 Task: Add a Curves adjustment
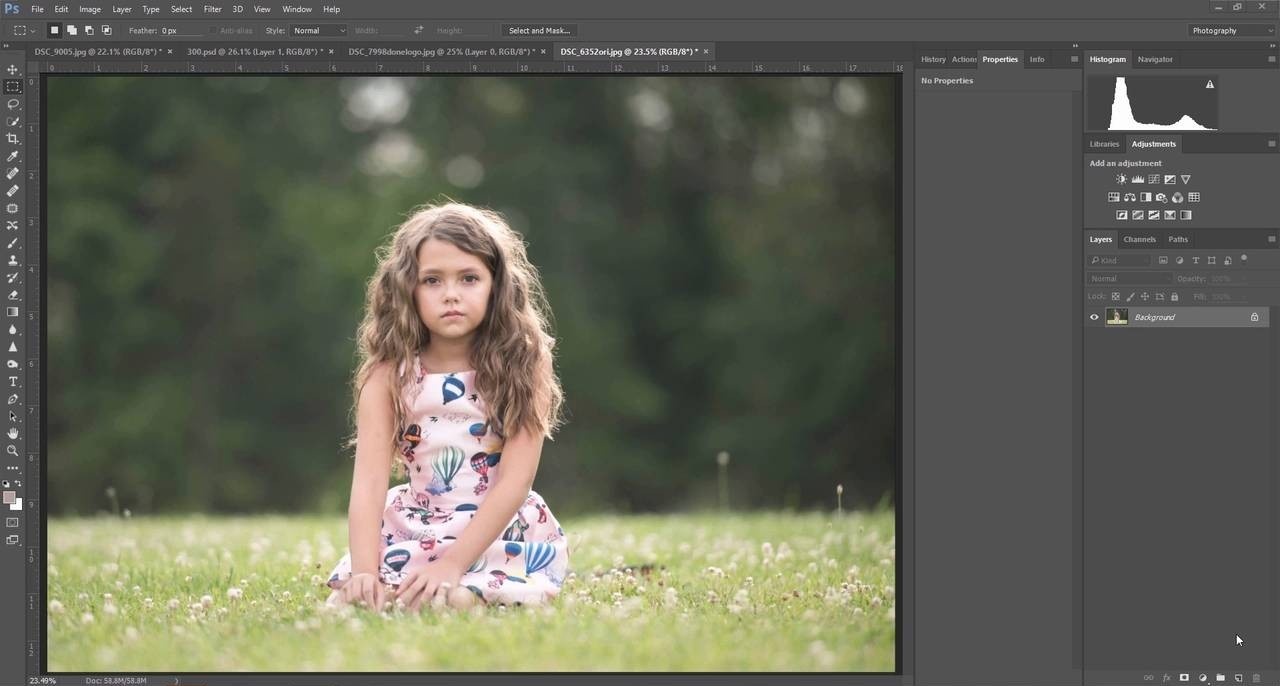click(1153, 179)
